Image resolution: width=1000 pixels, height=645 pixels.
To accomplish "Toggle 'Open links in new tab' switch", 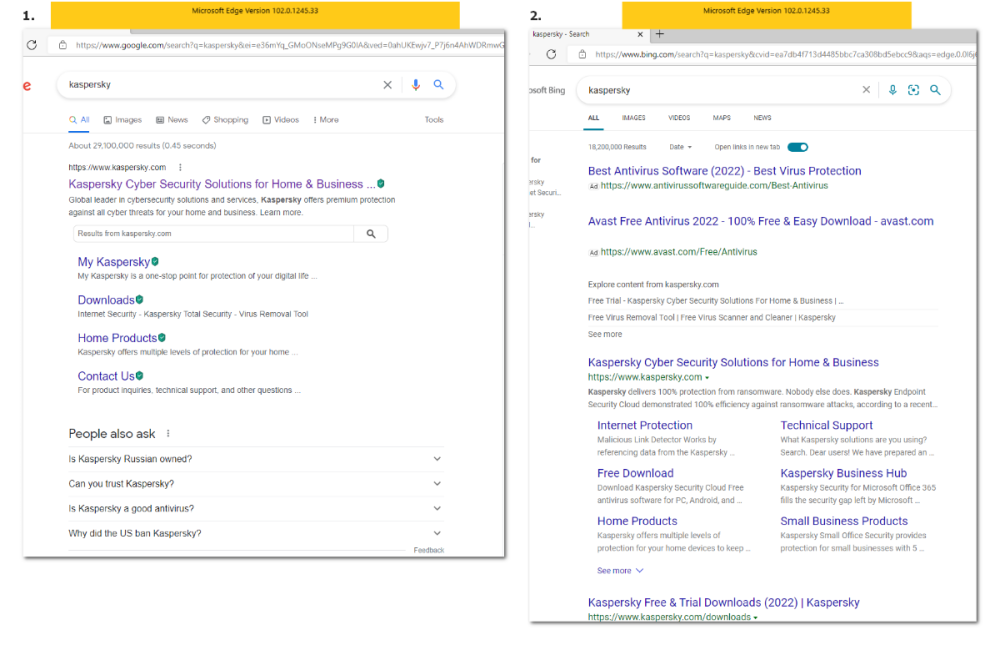I will pos(797,147).
